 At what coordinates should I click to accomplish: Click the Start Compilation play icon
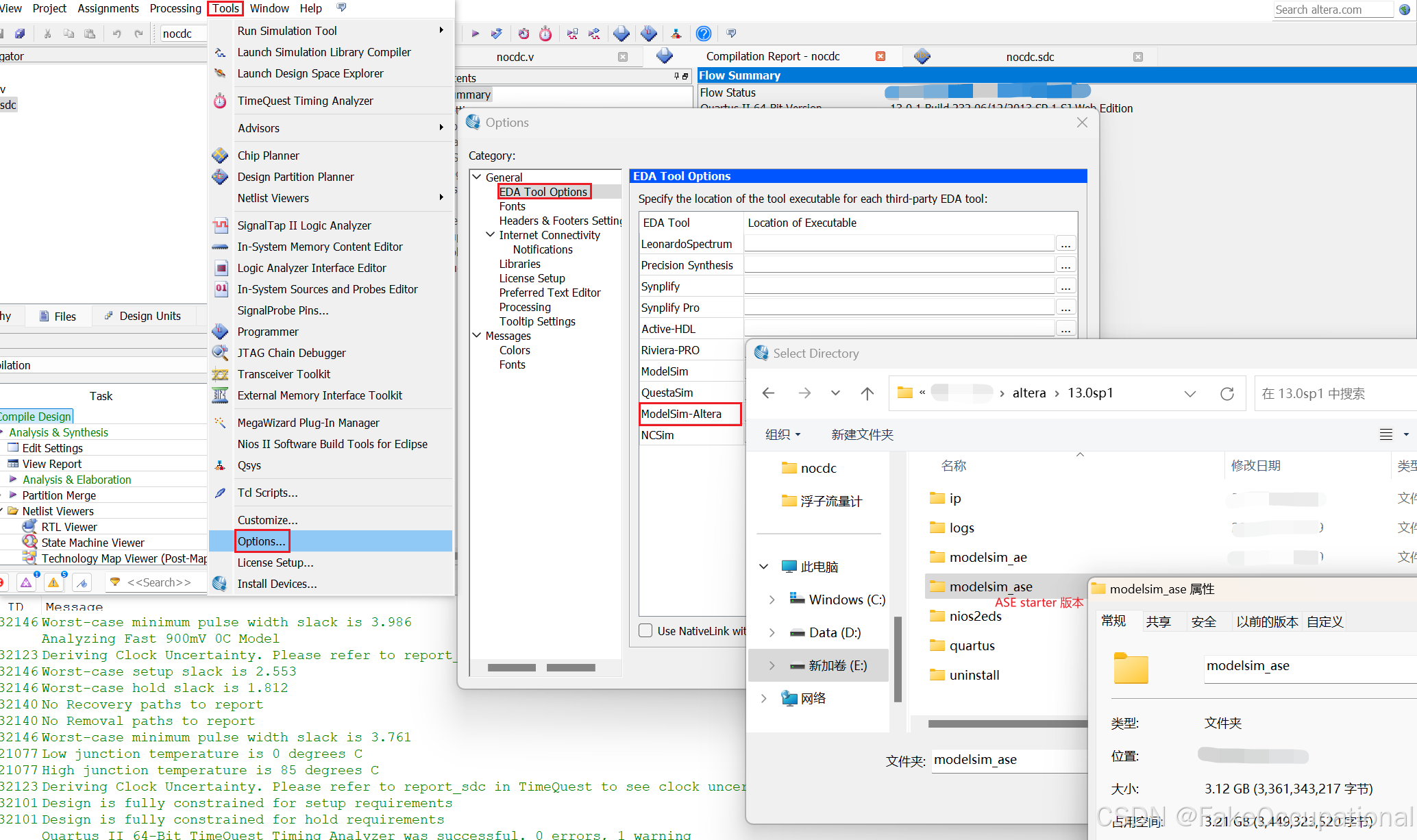[475, 33]
